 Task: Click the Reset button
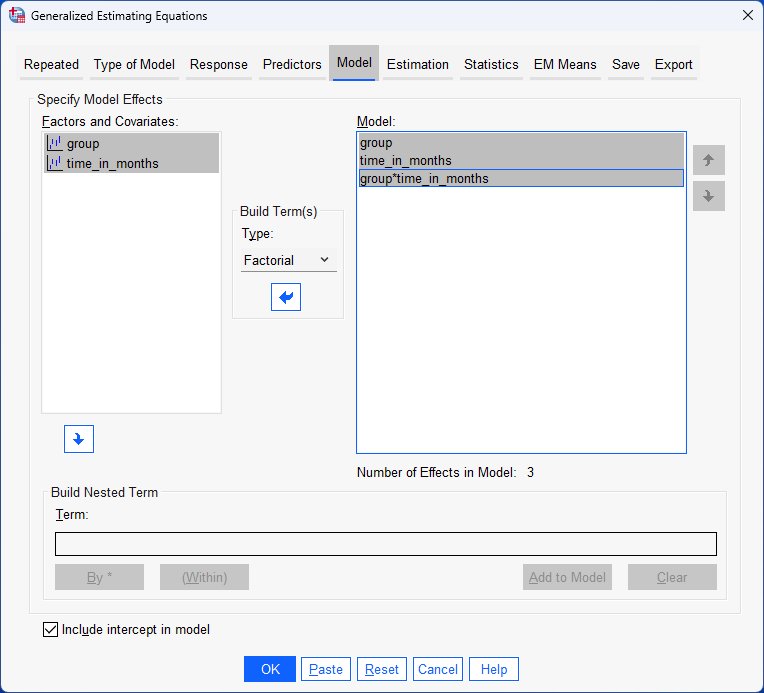[382, 669]
